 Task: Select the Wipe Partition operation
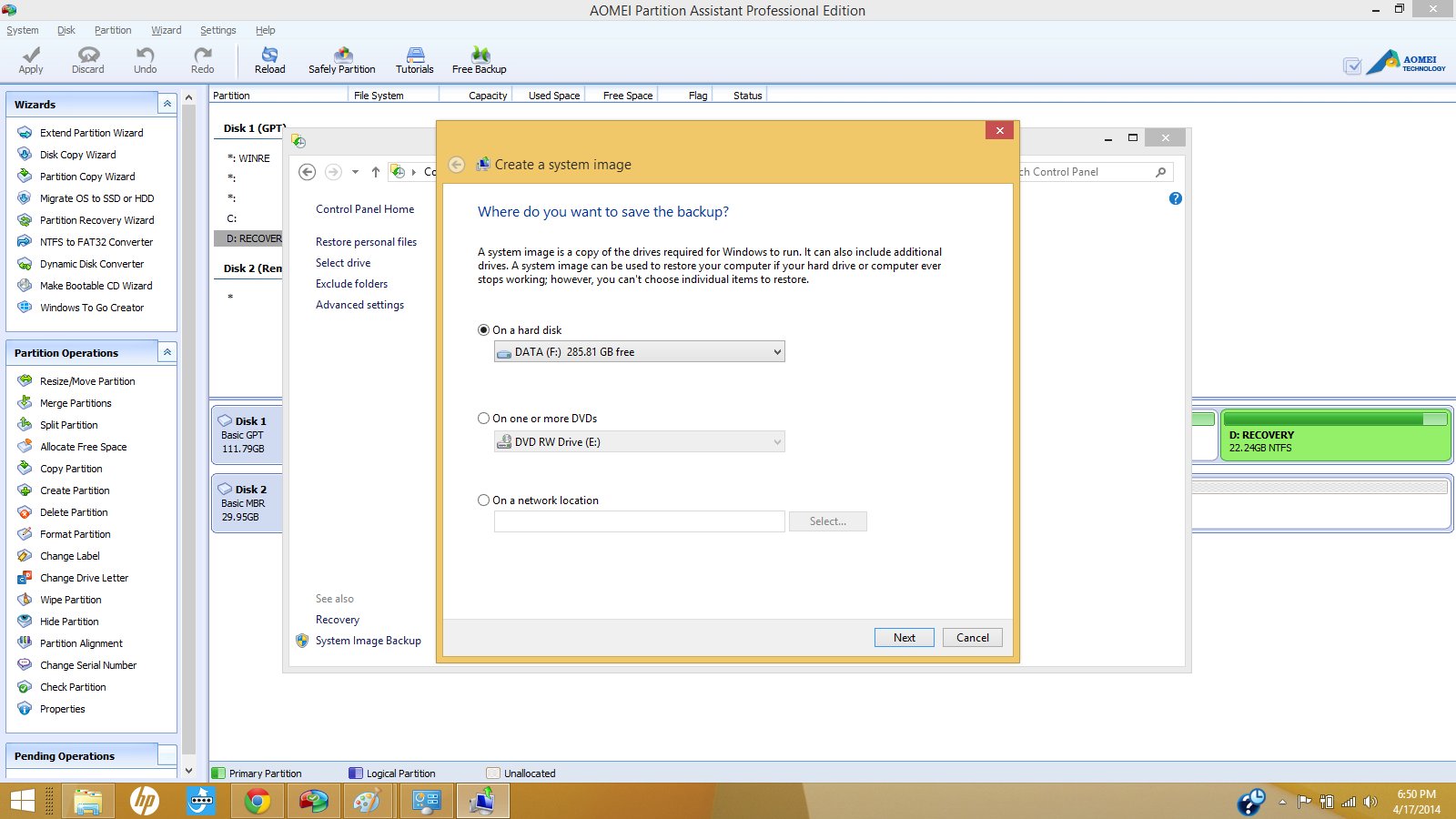(x=70, y=600)
